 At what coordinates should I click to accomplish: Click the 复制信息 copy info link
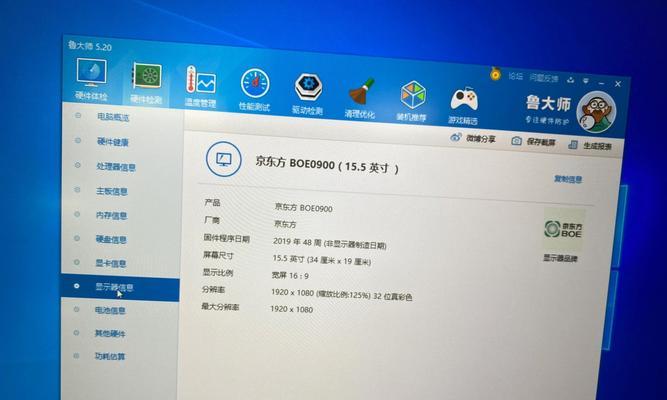coord(568,179)
